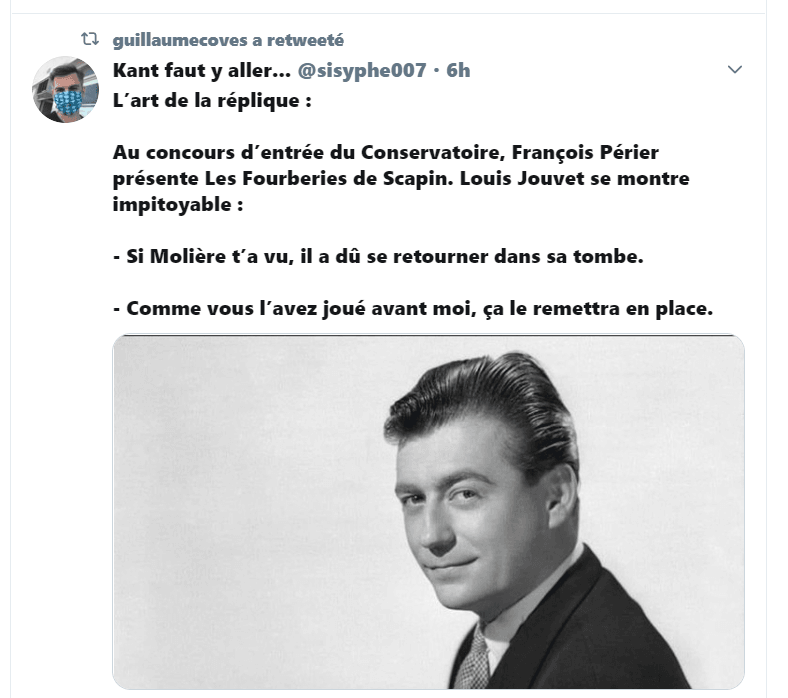Click the retweet arrows icon above the tweet
Viewport: 788px width, 698px height.
[90, 39]
